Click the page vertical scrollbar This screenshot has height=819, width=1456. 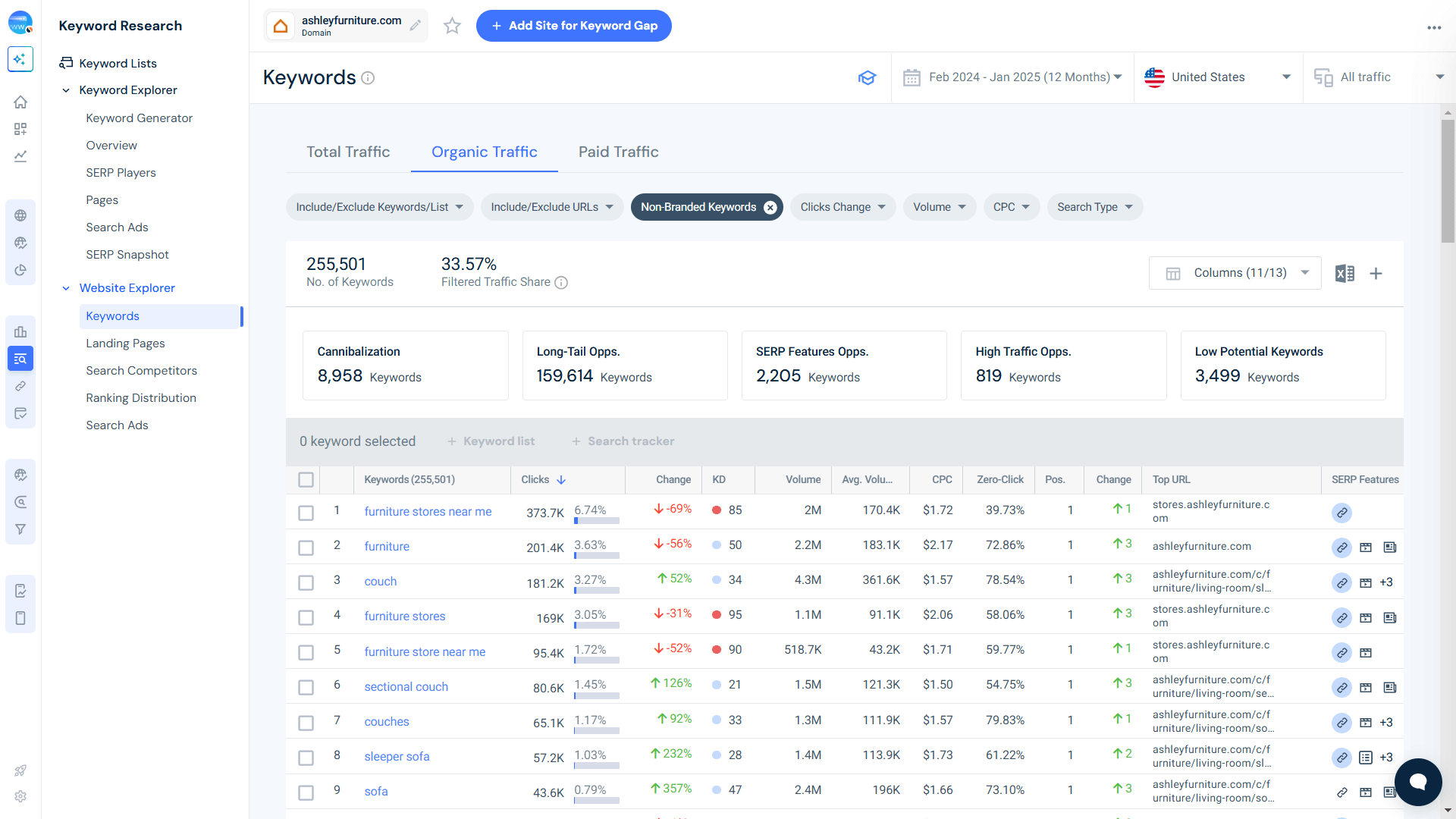point(1448,182)
